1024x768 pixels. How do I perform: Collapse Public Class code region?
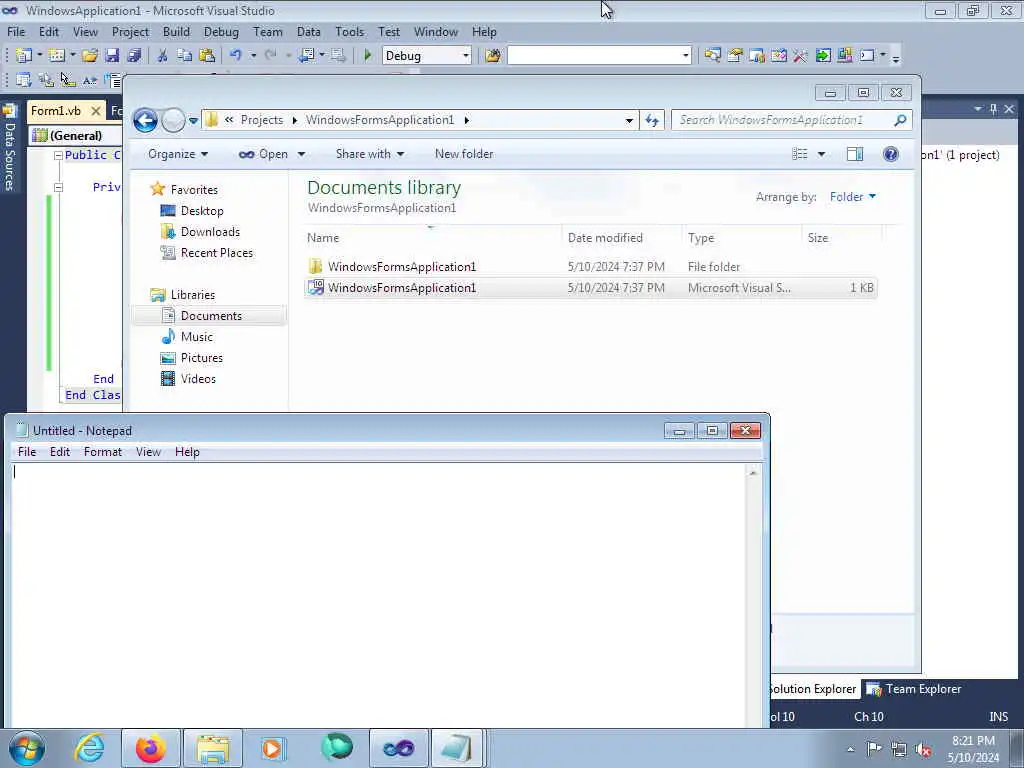click(58, 155)
